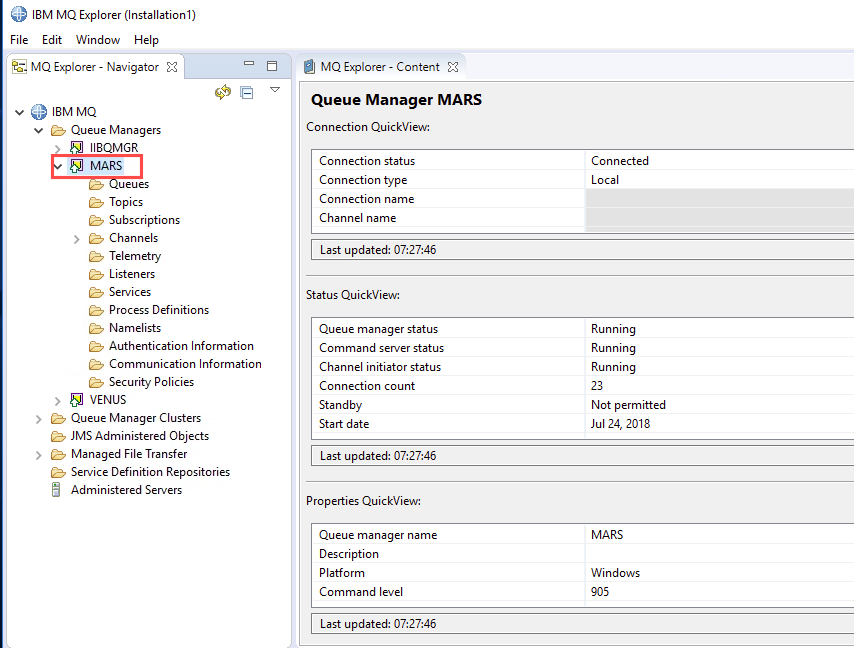Click the Security Policies folder icon
This screenshot has width=854, height=648.
pos(96,382)
